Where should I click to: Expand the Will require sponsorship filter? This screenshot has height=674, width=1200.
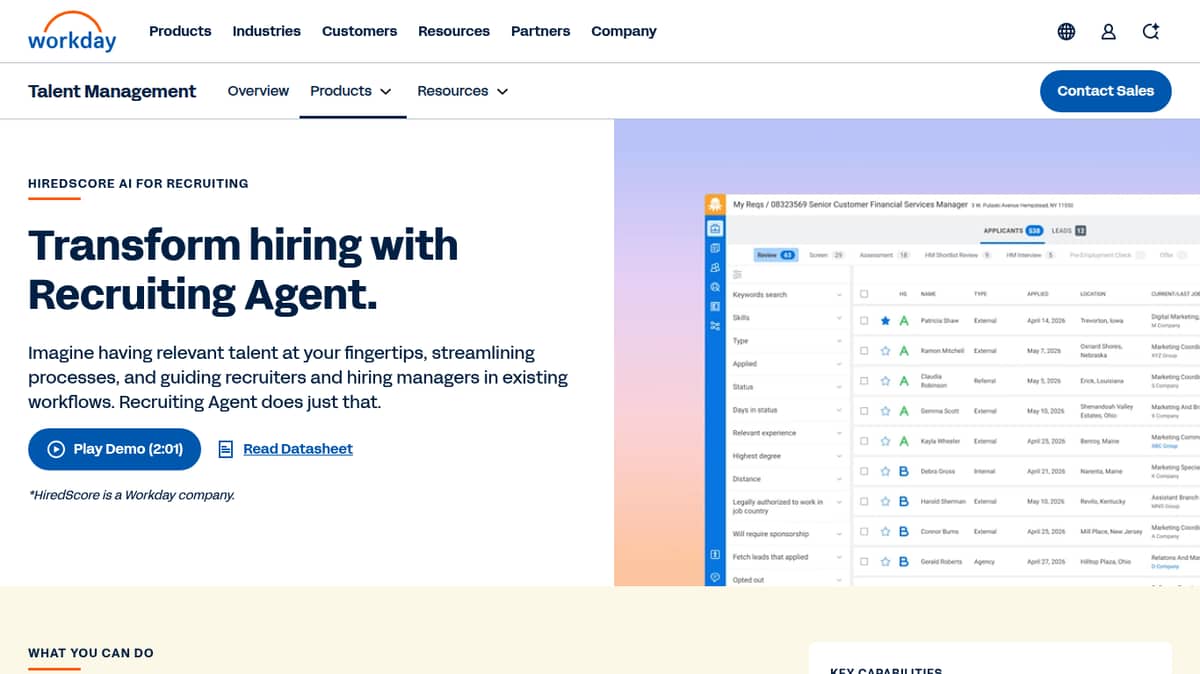(x=788, y=534)
